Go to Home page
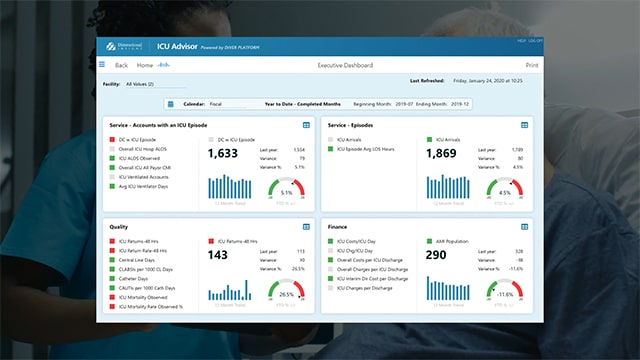The height and width of the screenshot is (360, 640). coord(144,65)
